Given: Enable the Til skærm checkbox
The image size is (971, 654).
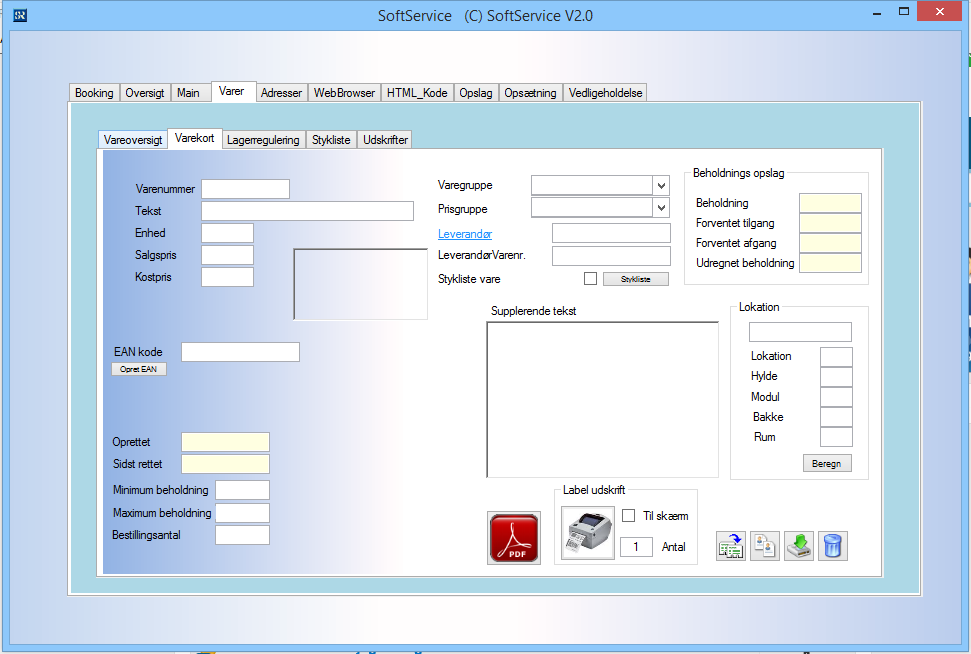Looking at the screenshot, I should [x=629, y=516].
